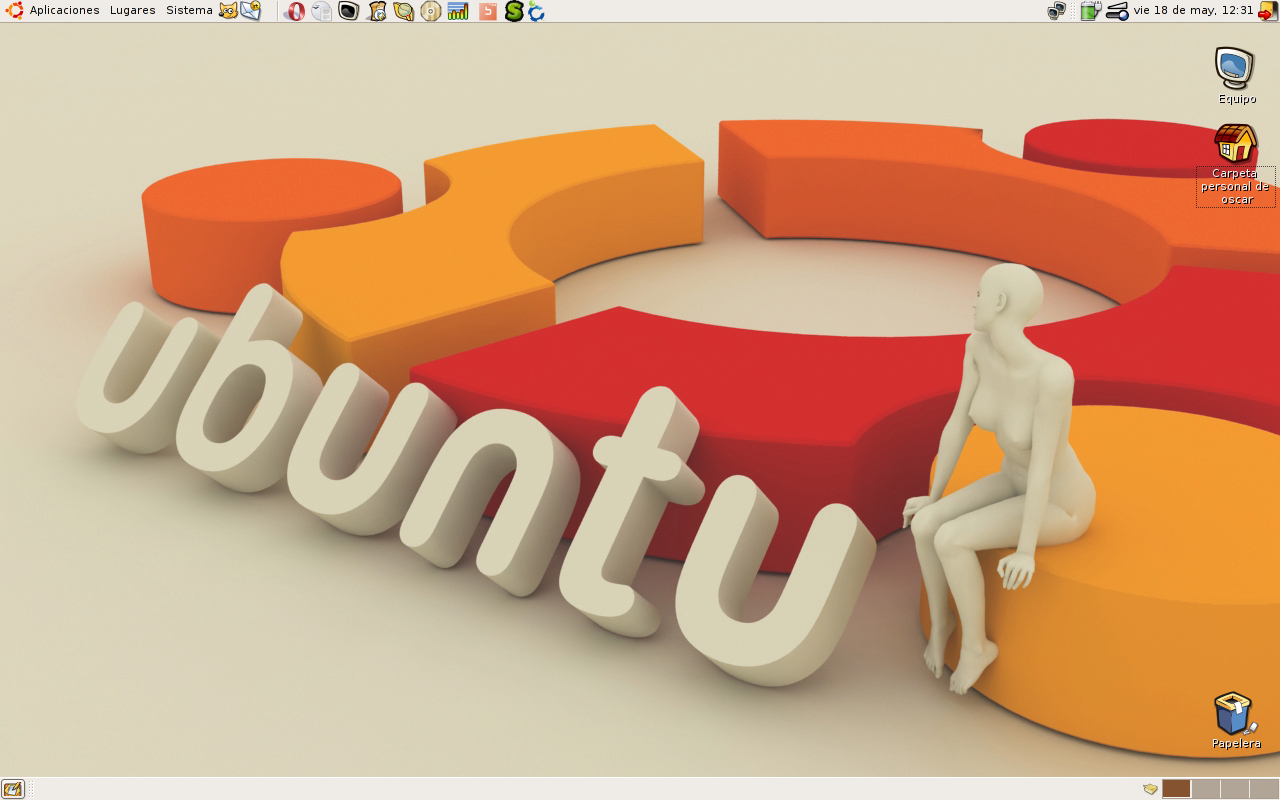Launch the CD disc application icon
1280x800 pixels.
(x=430, y=11)
